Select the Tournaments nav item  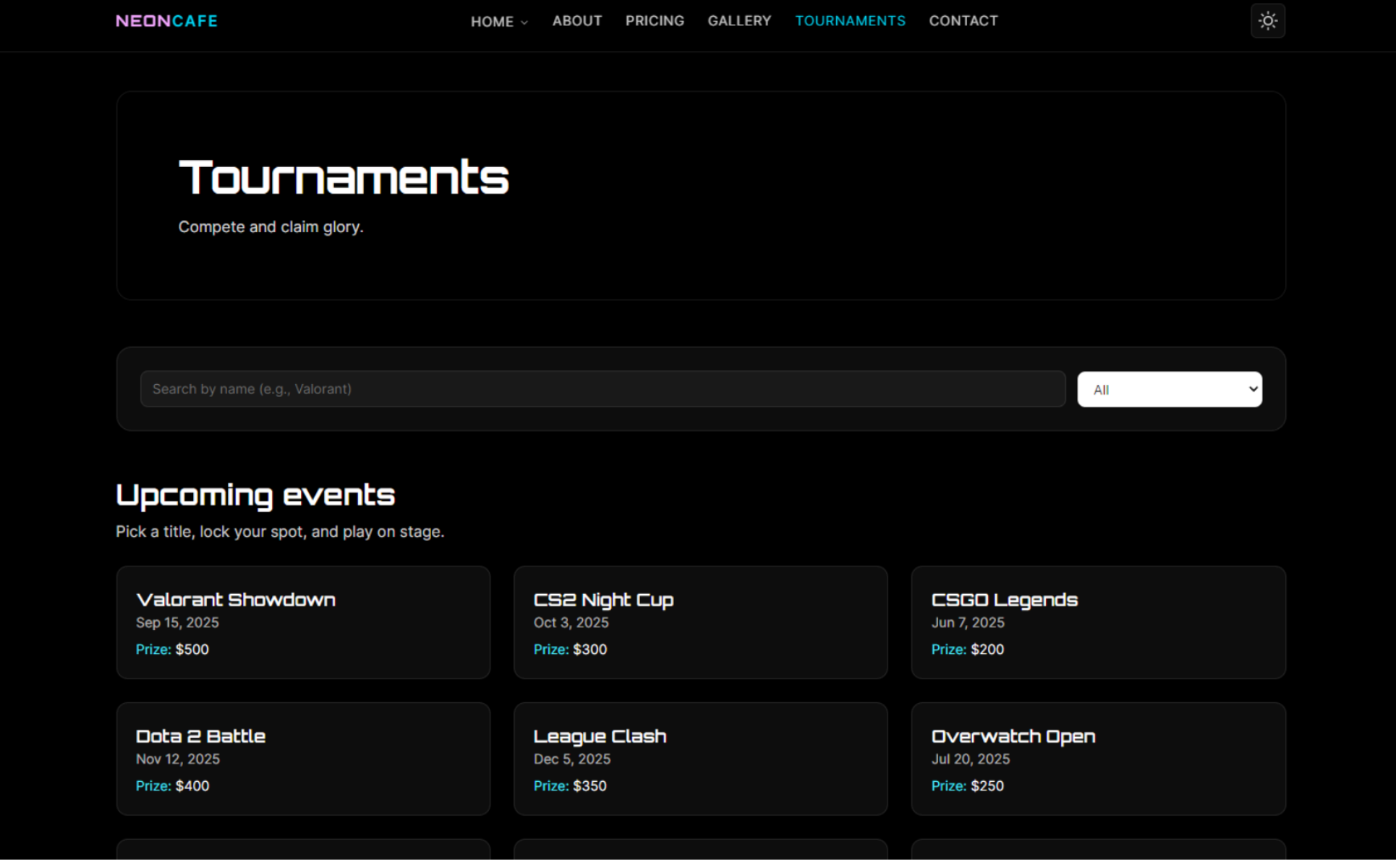click(849, 21)
